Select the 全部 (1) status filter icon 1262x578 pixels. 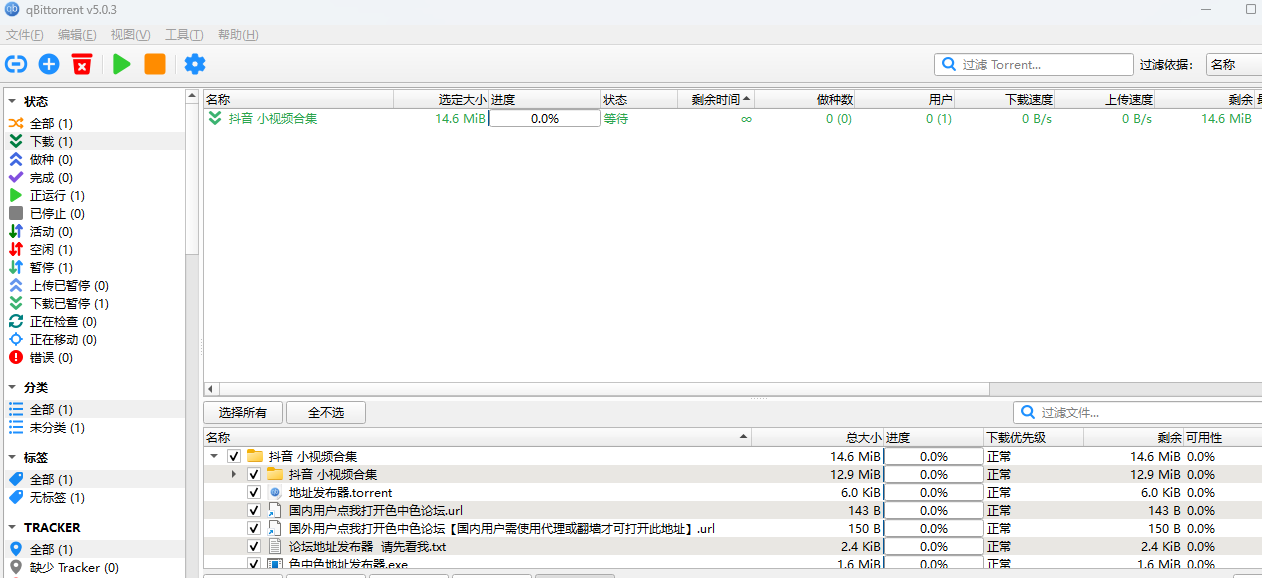[x=16, y=123]
